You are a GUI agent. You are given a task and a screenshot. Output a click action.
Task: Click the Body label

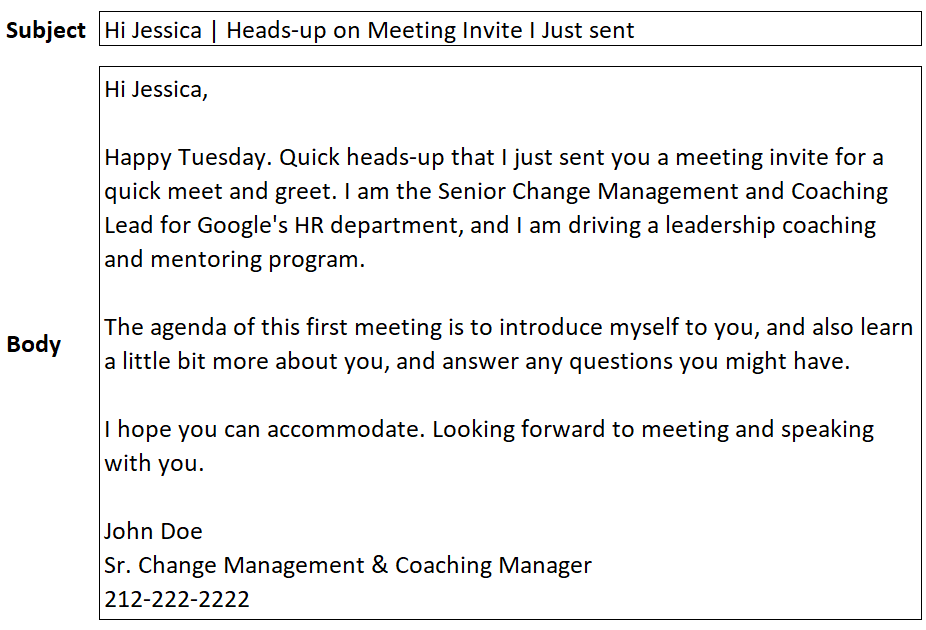pos(34,344)
